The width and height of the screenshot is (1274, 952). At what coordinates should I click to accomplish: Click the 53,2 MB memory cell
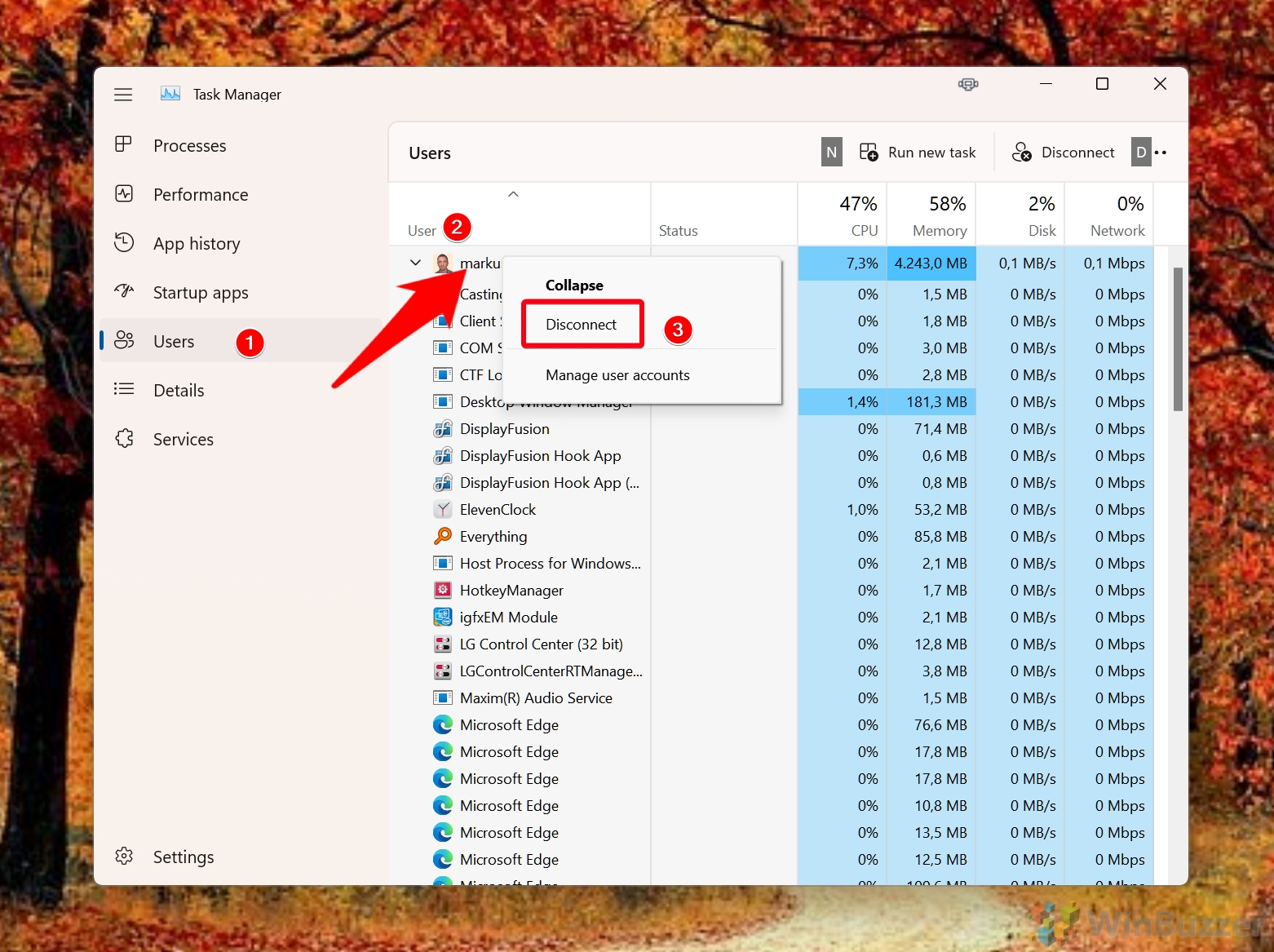pyautogui.click(x=931, y=510)
